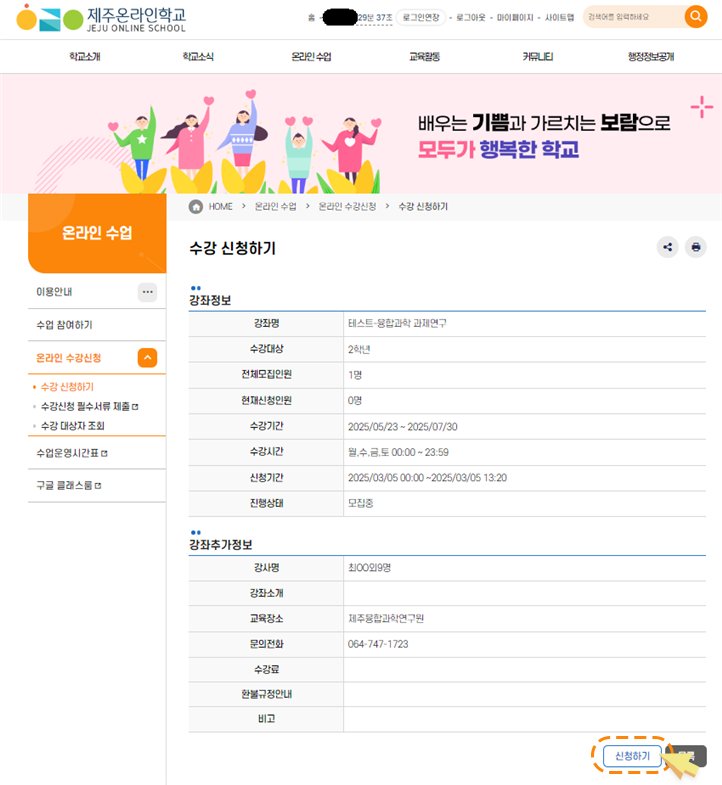
Task: Click inside the search keyword field
Action: [x=632, y=17]
